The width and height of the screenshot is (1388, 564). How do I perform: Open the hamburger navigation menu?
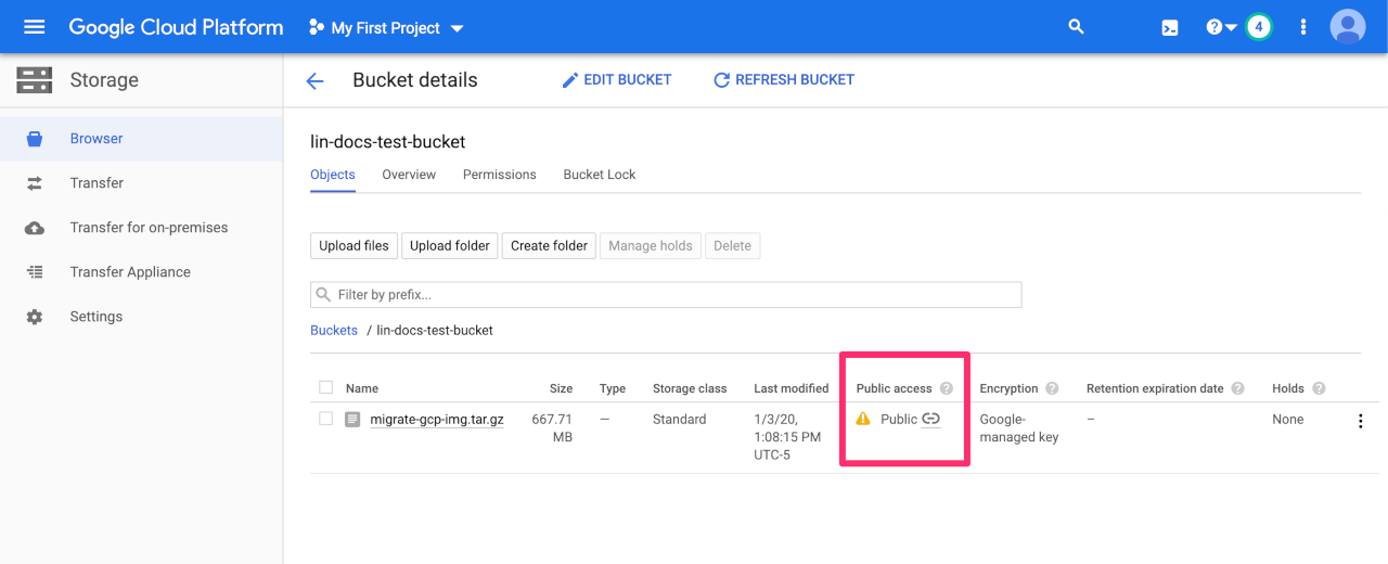point(34,27)
